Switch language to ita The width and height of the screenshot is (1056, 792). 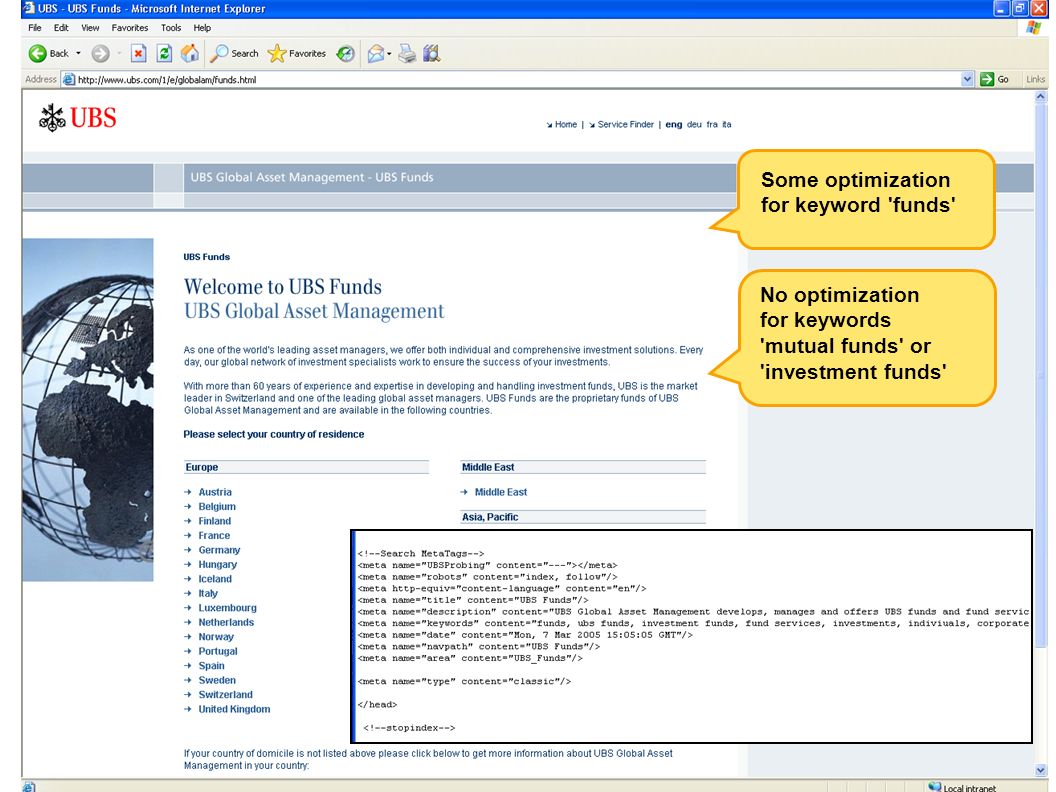pos(727,125)
